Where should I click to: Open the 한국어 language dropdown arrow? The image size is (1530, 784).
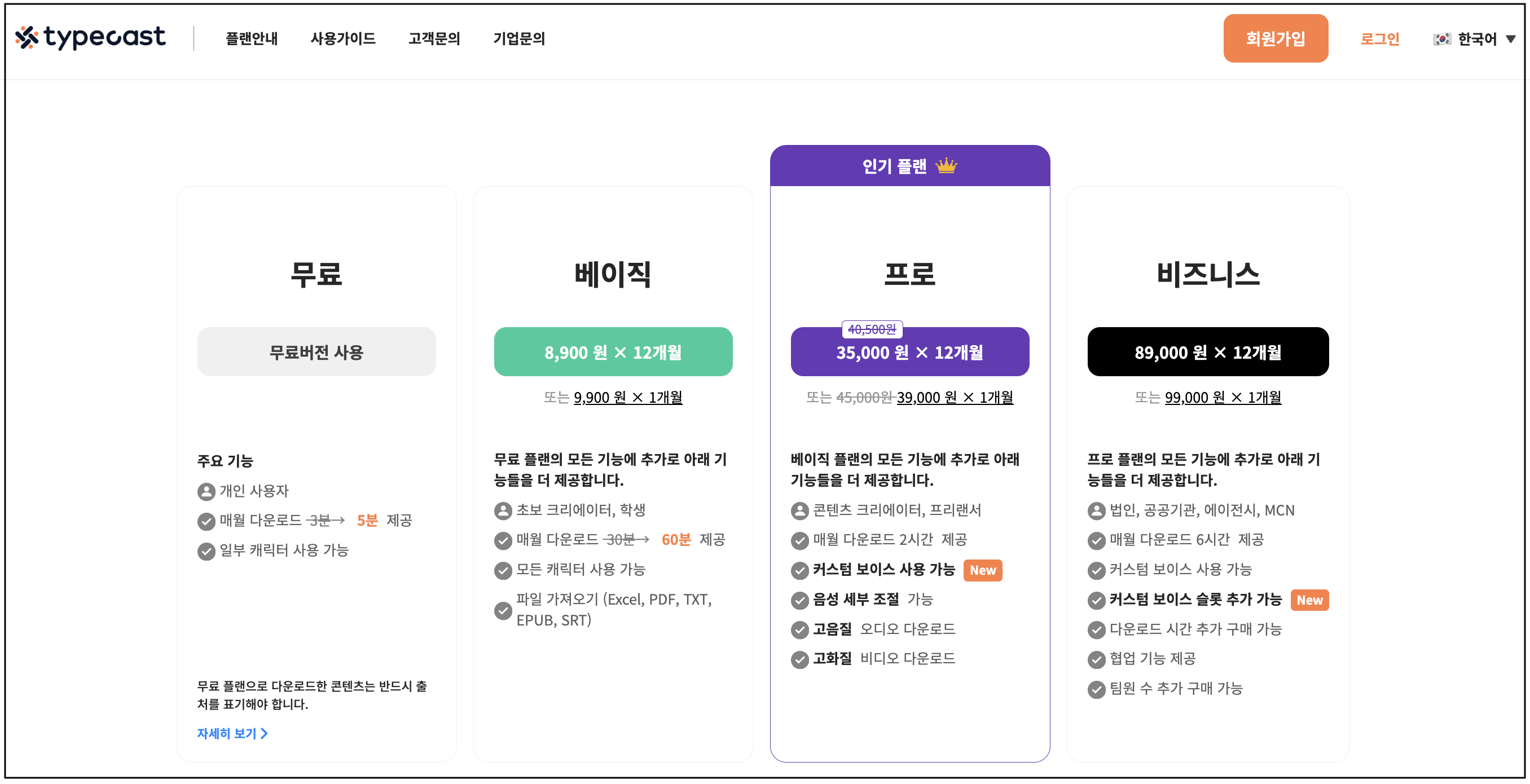tap(1511, 39)
